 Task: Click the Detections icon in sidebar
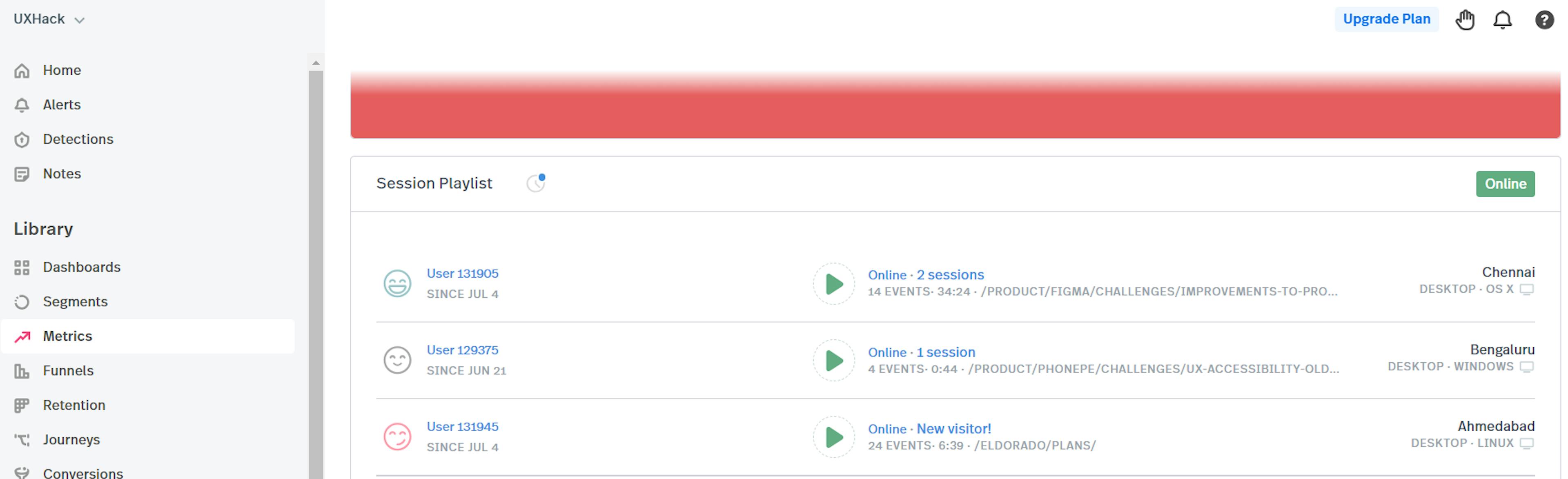(x=22, y=139)
